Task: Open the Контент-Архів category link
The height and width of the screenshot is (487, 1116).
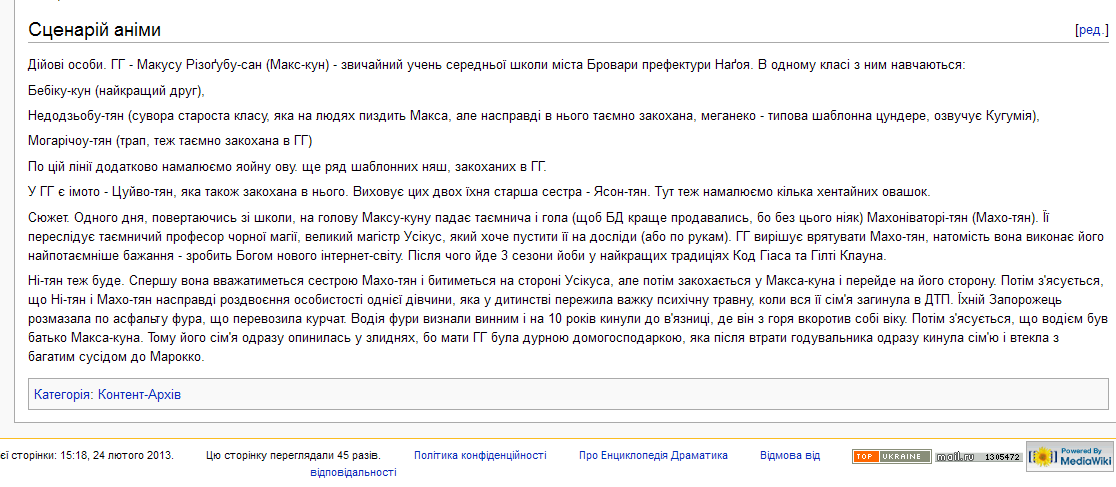Action: point(139,395)
